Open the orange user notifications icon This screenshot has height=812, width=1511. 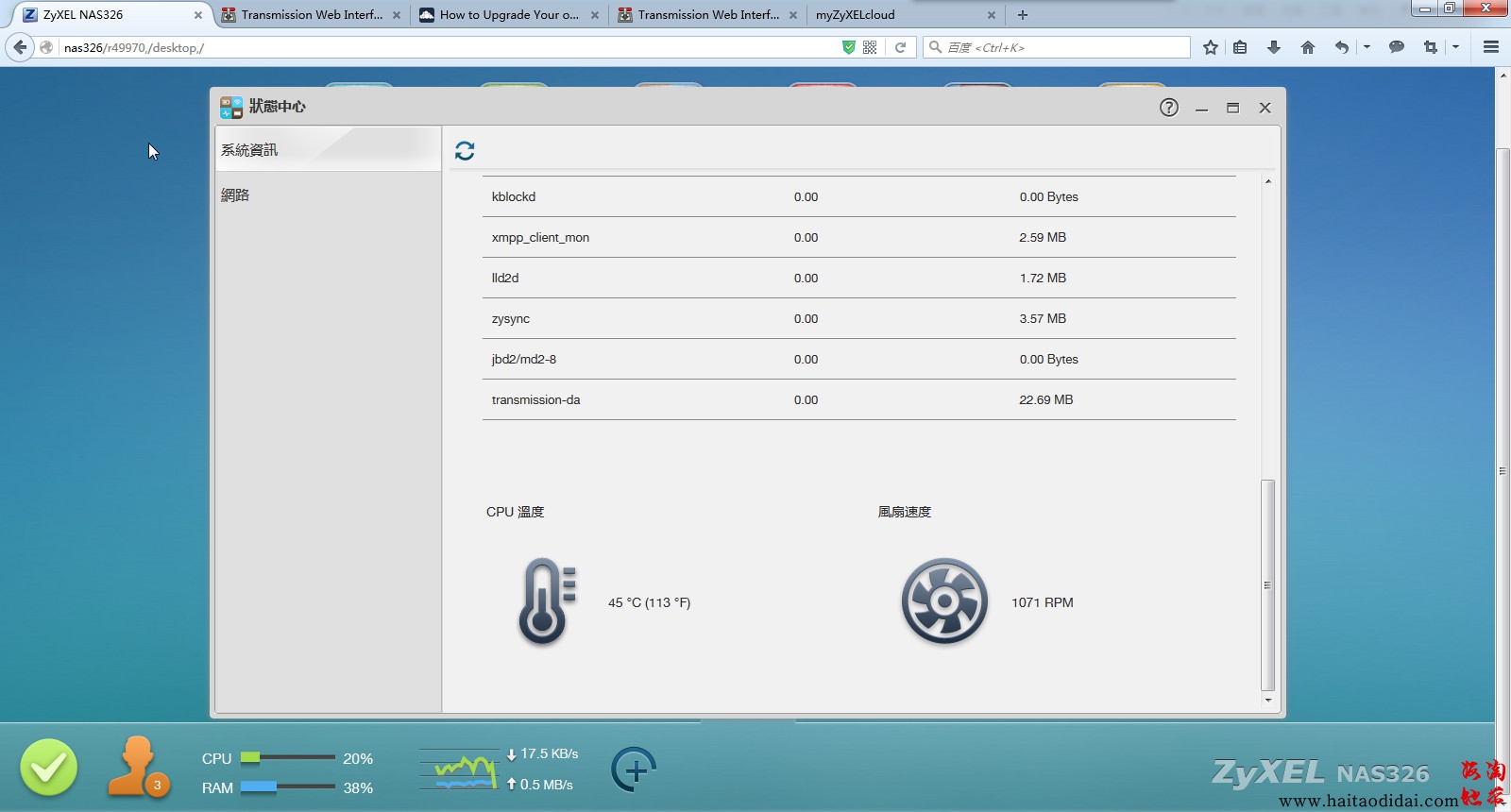coord(138,767)
